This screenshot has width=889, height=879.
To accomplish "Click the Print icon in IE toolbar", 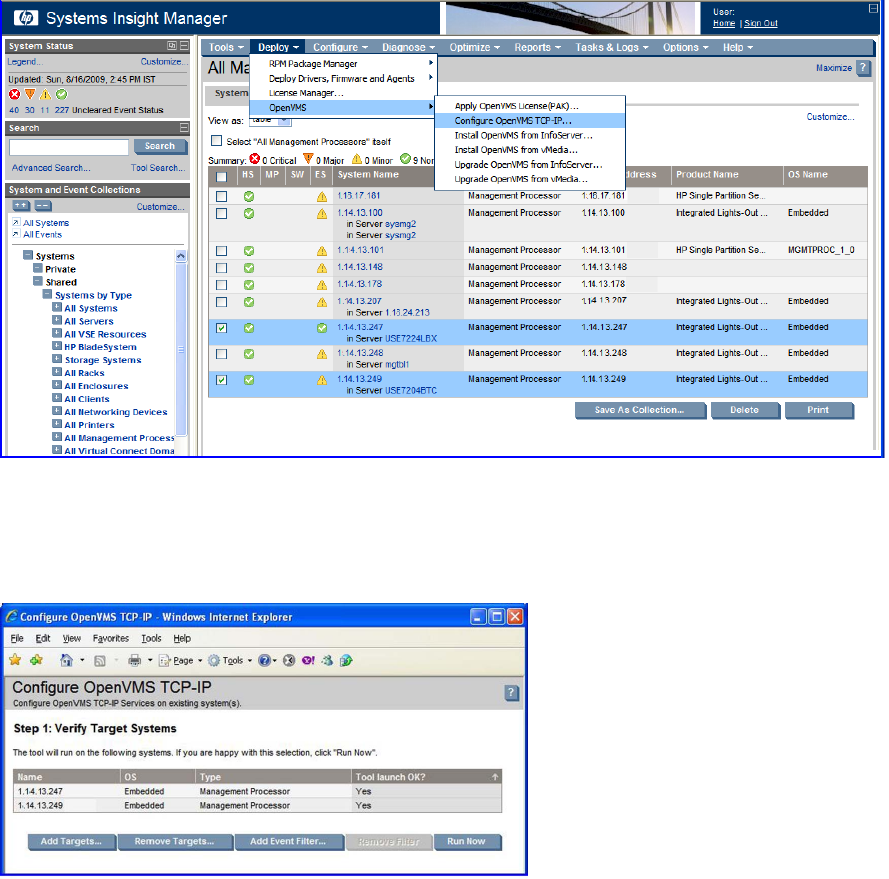I will (134, 660).
